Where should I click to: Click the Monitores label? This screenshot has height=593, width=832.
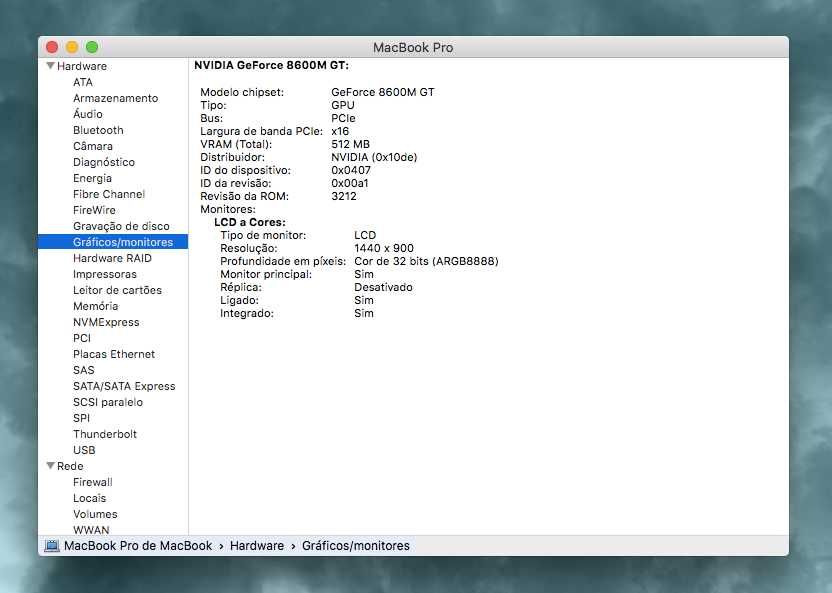tap(228, 209)
